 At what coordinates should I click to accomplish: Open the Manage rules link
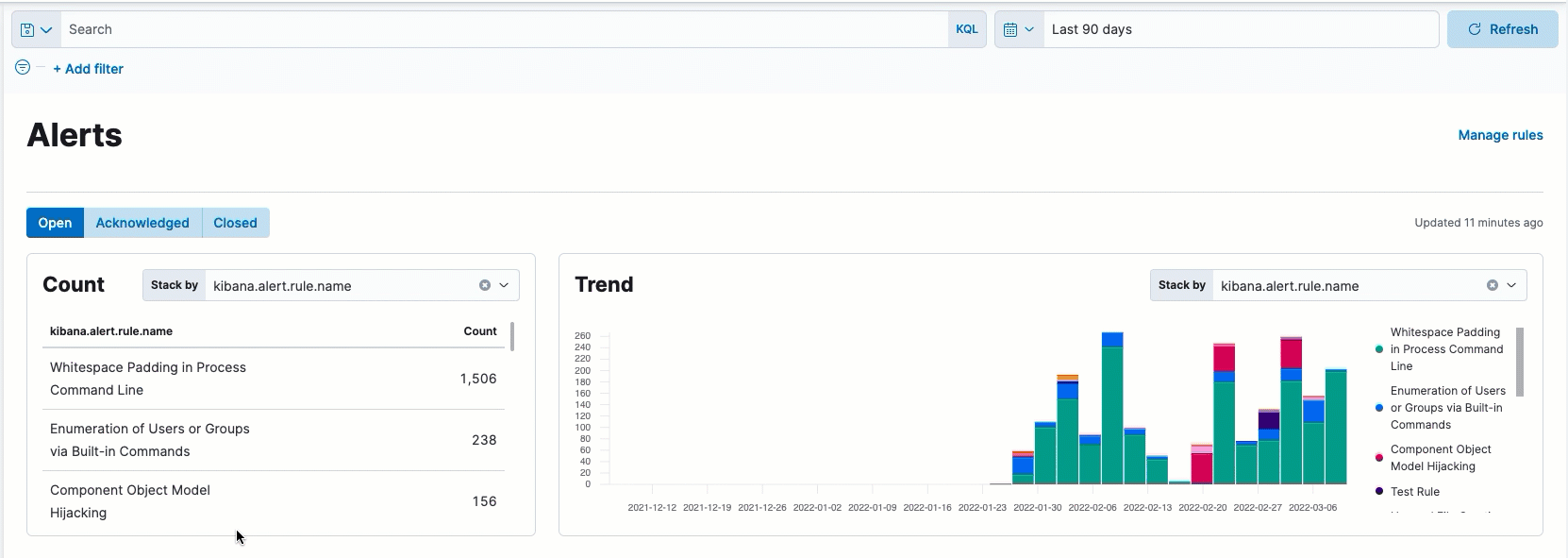coord(1500,135)
